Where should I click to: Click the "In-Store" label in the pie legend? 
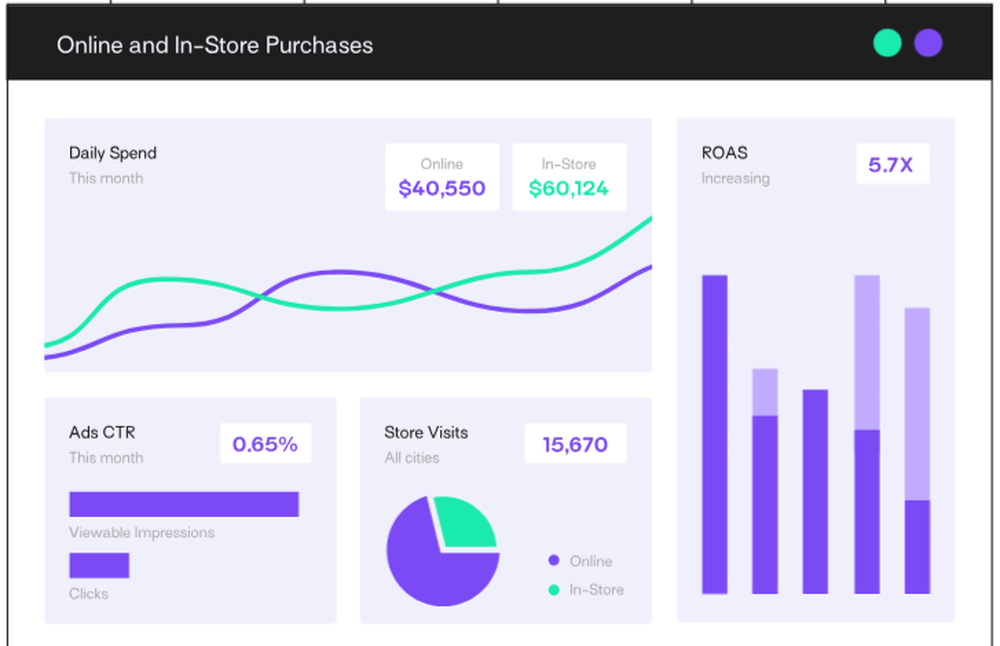[x=596, y=590]
